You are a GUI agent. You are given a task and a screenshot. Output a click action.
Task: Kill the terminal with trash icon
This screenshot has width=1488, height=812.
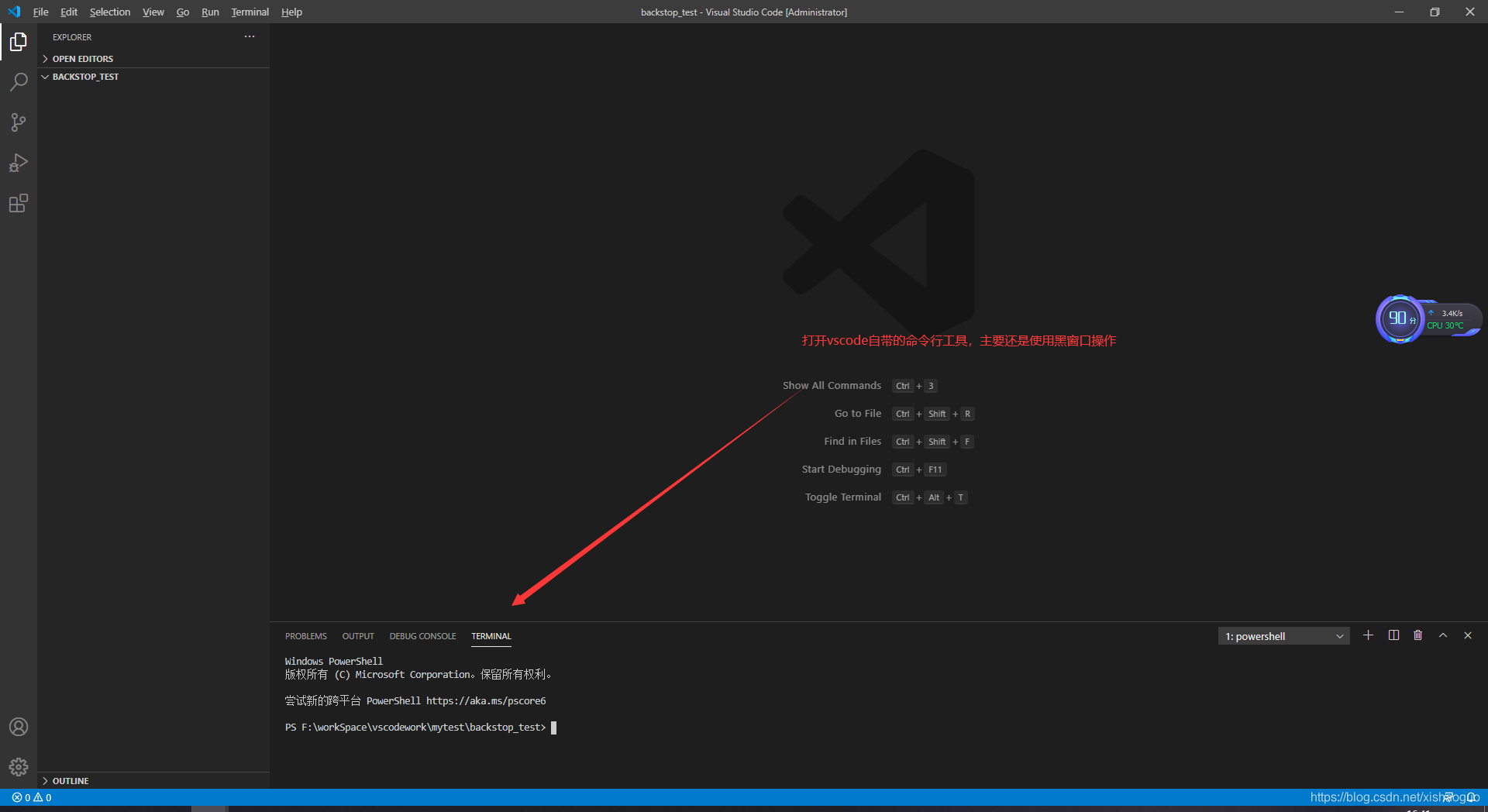[1418, 635]
